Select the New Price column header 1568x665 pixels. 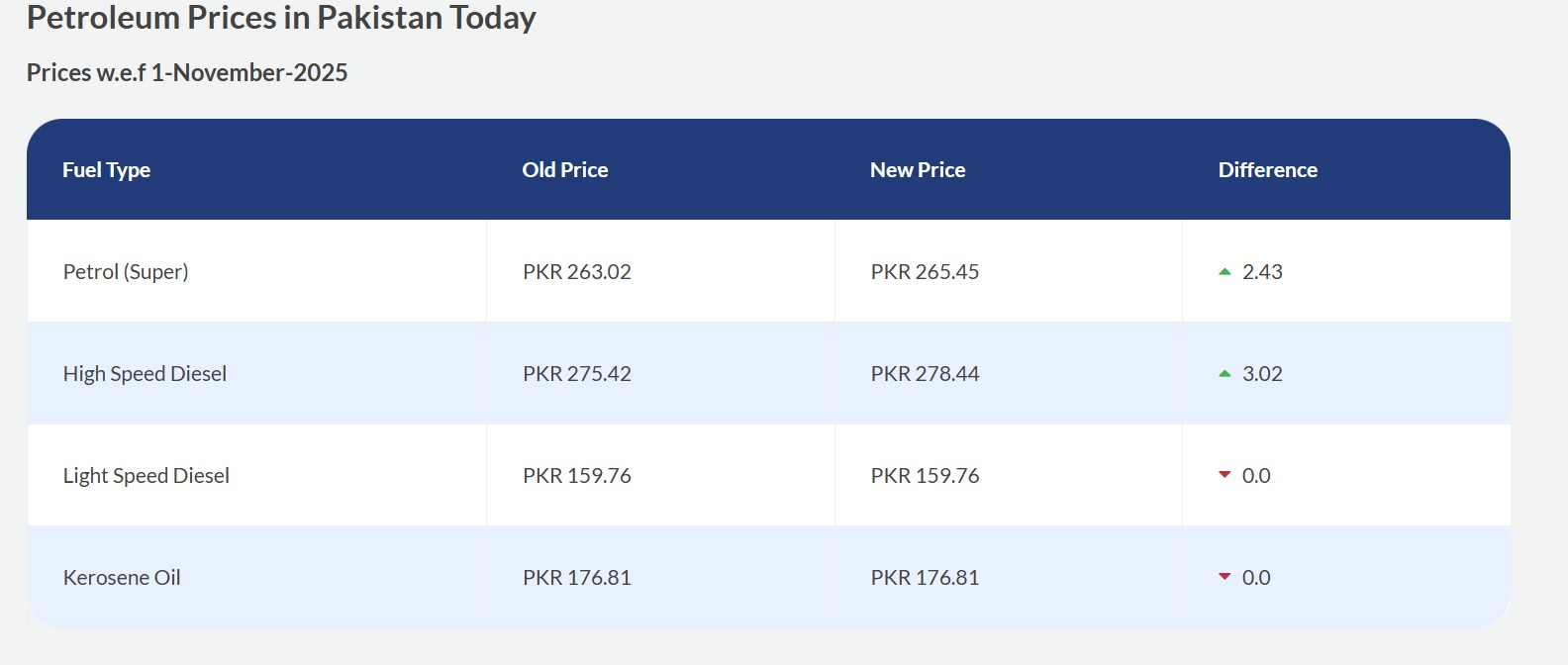(x=918, y=170)
